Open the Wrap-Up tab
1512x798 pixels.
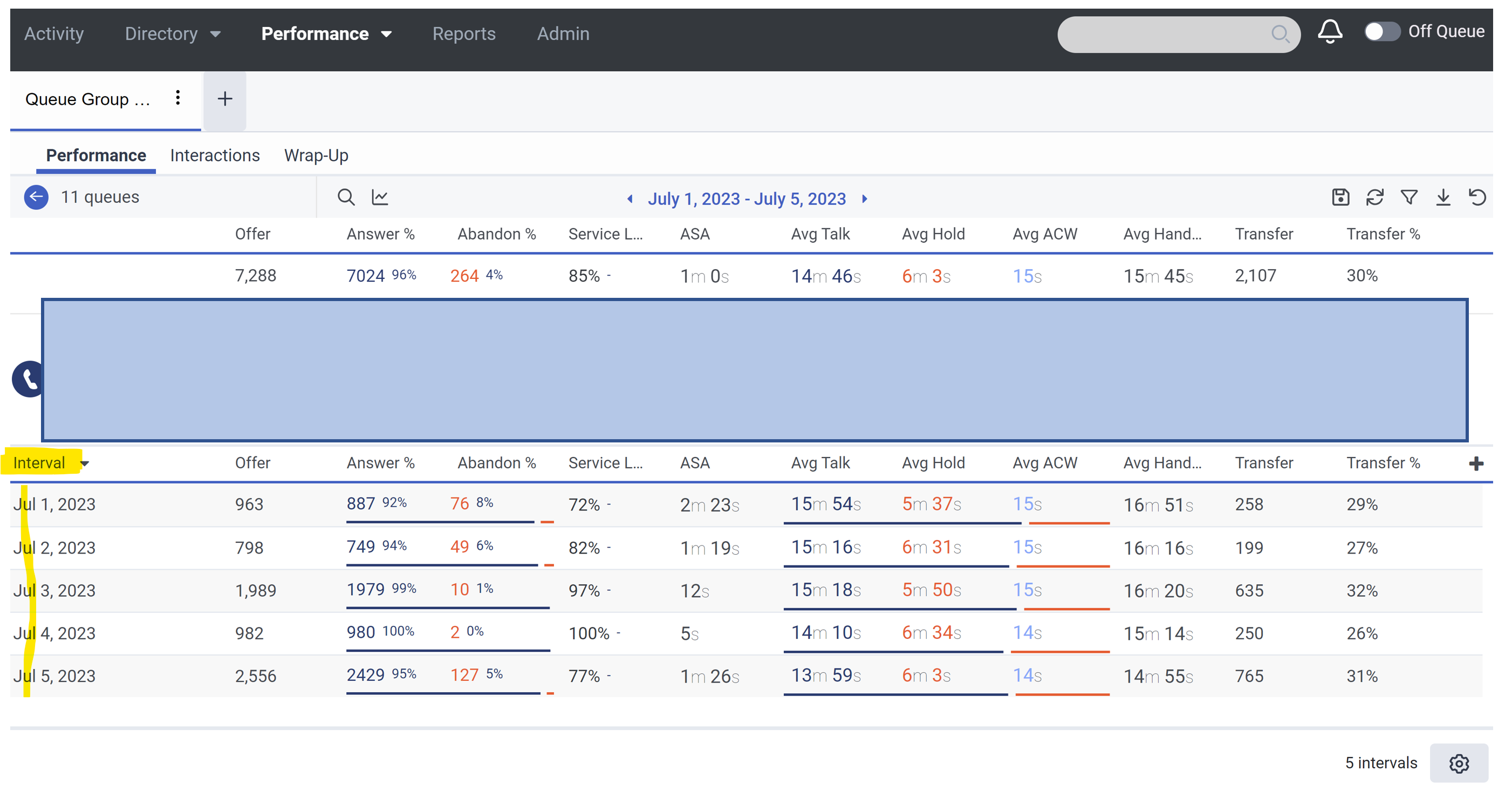pyautogui.click(x=316, y=155)
